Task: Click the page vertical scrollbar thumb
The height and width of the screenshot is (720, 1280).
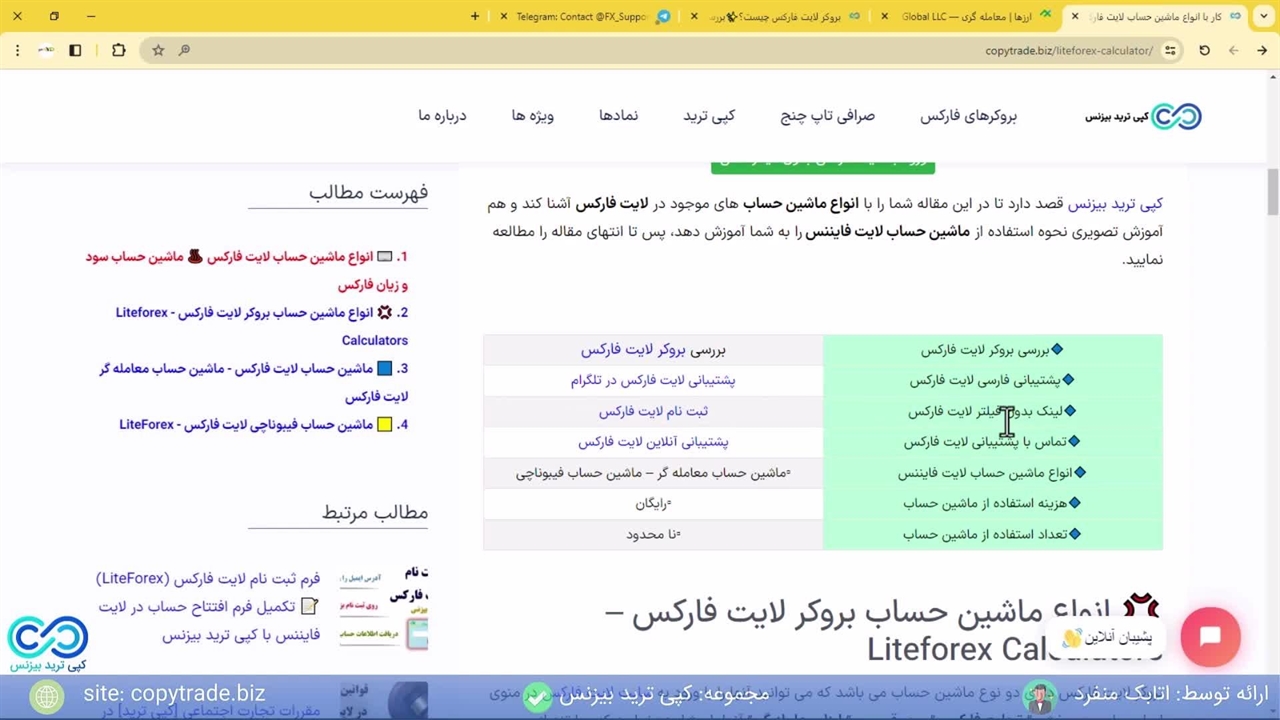Action: 1272,190
